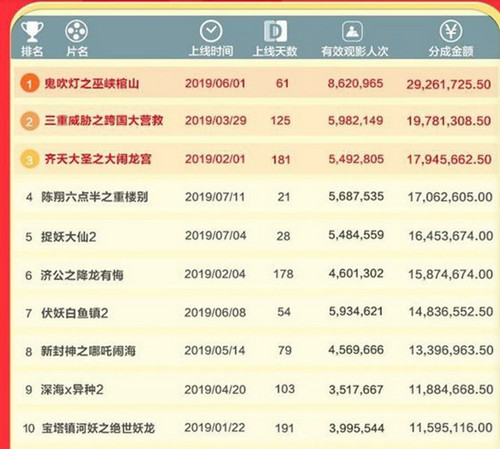Image resolution: width=500 pixels, height=449 pixels.
Task: Click release date 2019/02/01
Action: click(x=215, y=159)
